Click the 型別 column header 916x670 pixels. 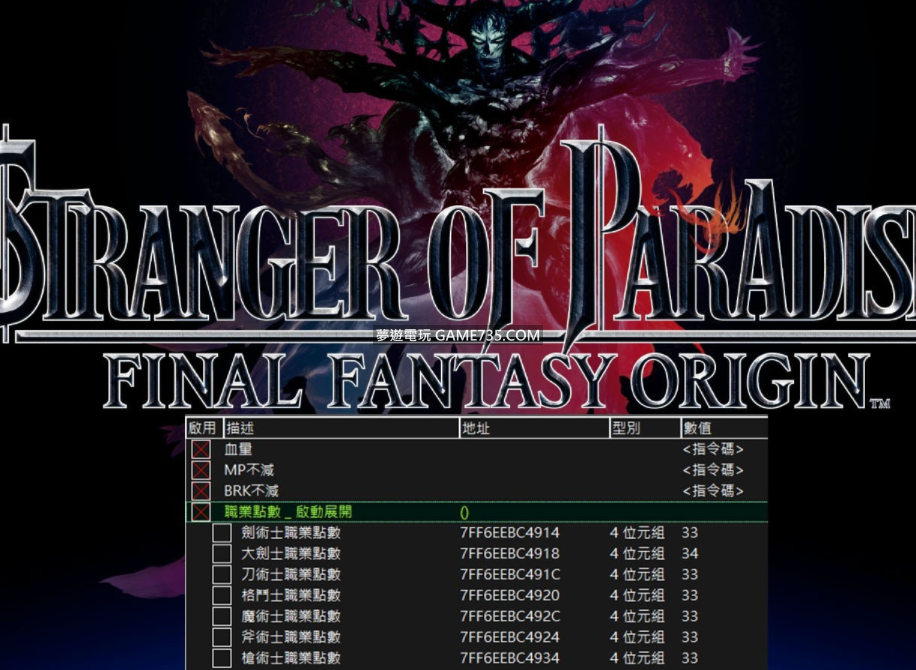(646, 428)
